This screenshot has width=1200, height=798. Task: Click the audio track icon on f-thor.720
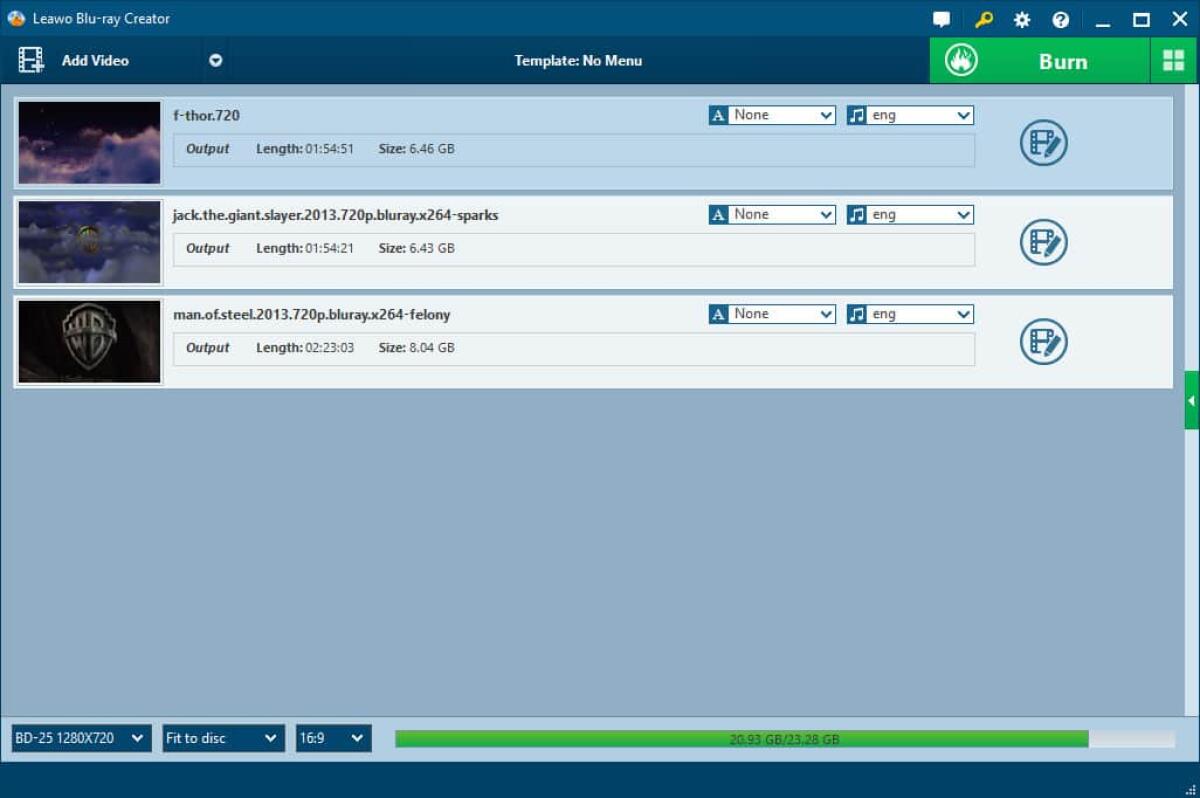point(859,114)
